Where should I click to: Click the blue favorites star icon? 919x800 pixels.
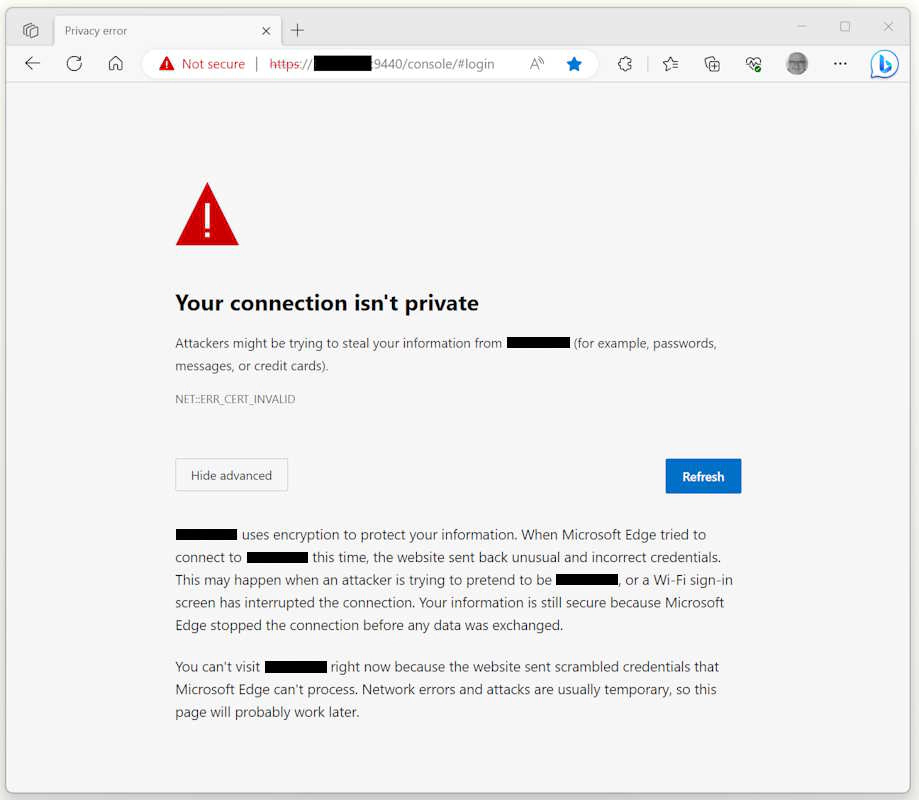click(574, 64)
